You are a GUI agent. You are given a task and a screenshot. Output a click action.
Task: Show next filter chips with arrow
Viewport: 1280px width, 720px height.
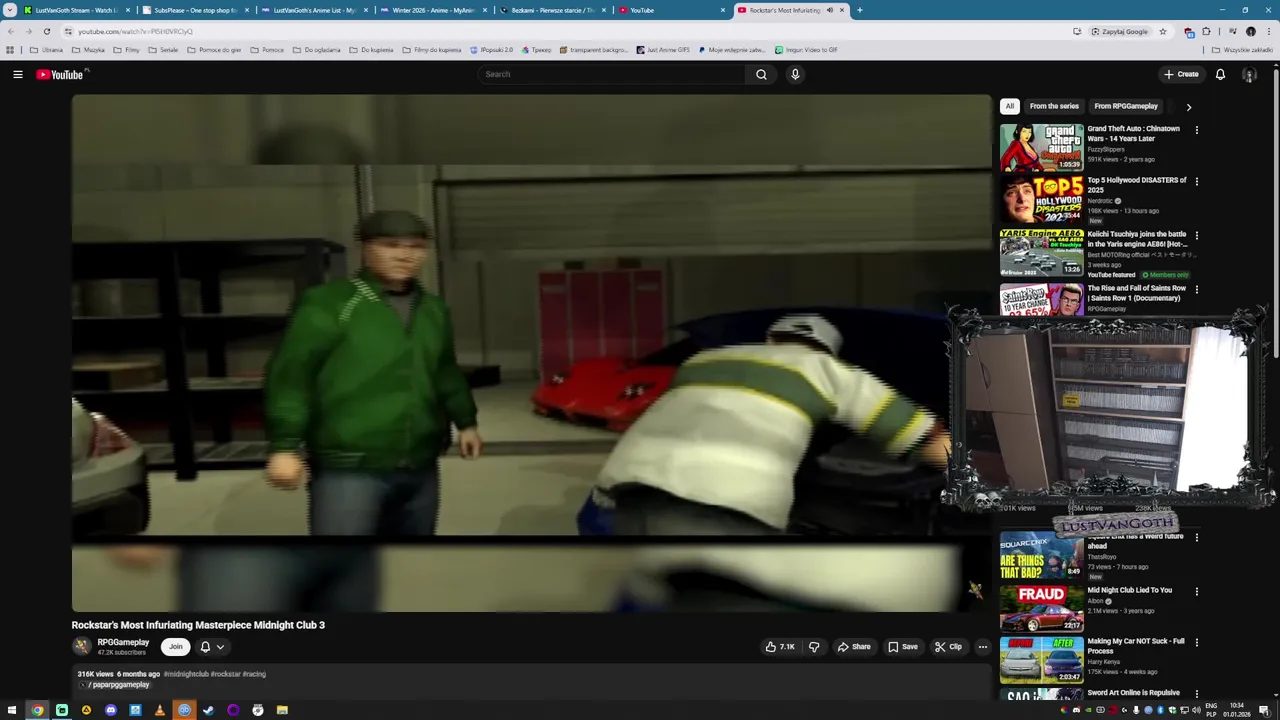pyautogui.click(x=1188, y=106)
